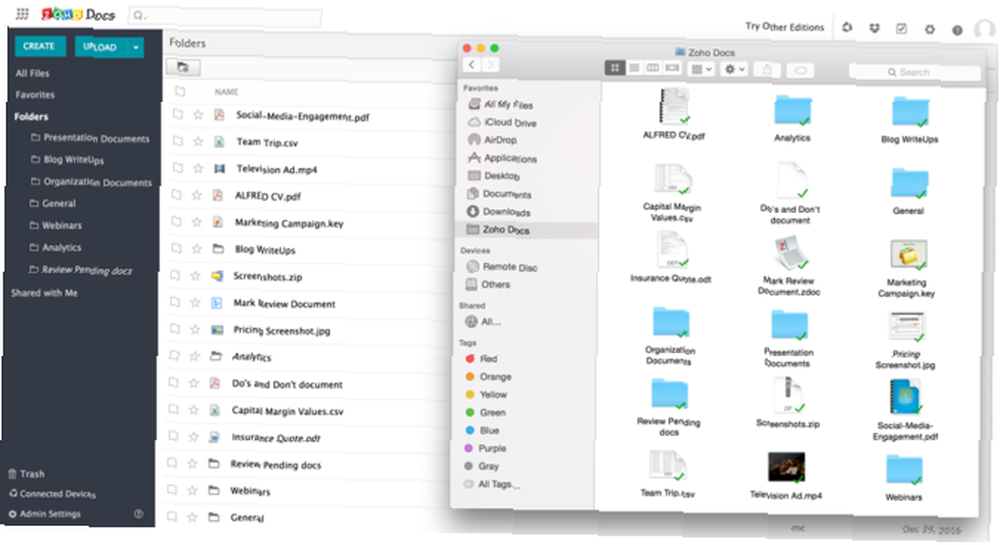Open iCloud Drive in Finder sidebar
1000x545 pixels.
coord(503,122)
